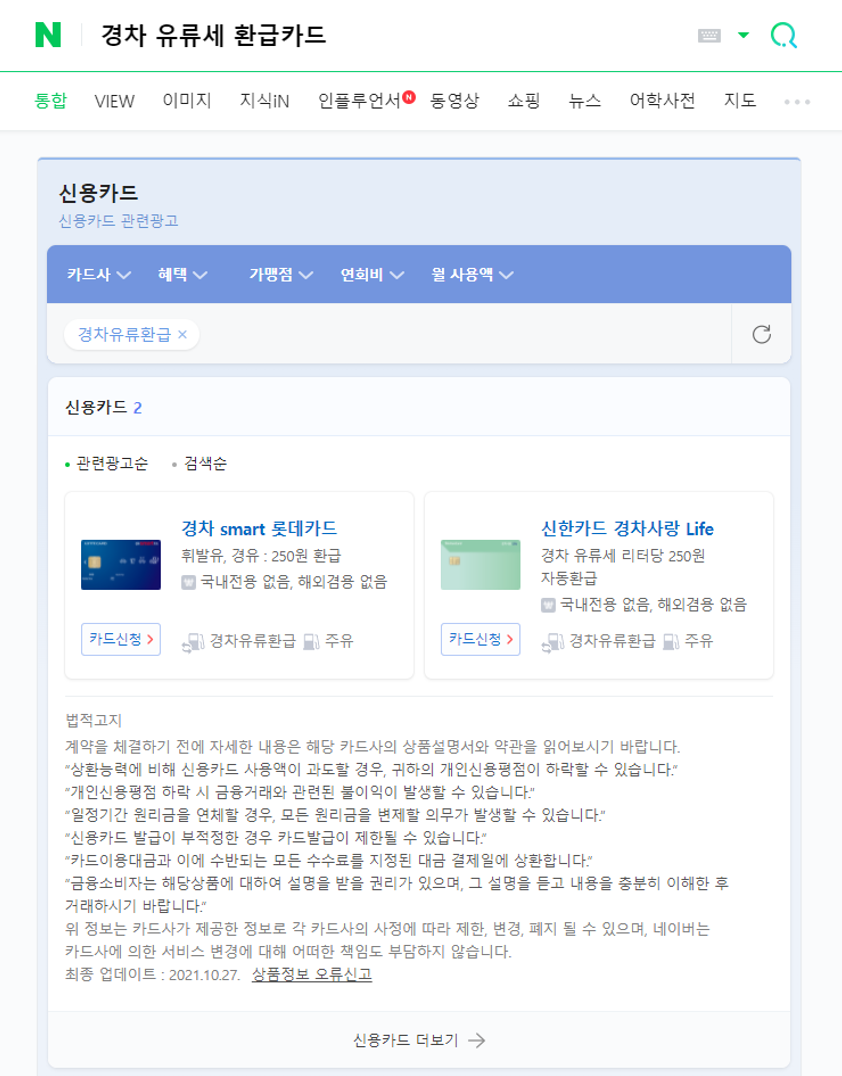Image resolution: width=842 pixels, height=1076 pixels.
Task: Expand the 월 사용액 filter dropdown
Action: coord(472,274)
